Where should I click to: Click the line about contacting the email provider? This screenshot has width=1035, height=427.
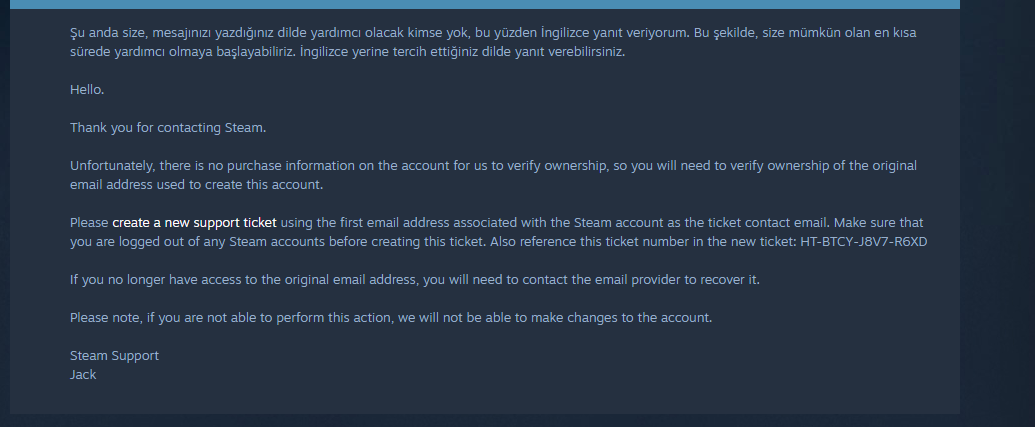pyautogui.click(x=415, y=279)
